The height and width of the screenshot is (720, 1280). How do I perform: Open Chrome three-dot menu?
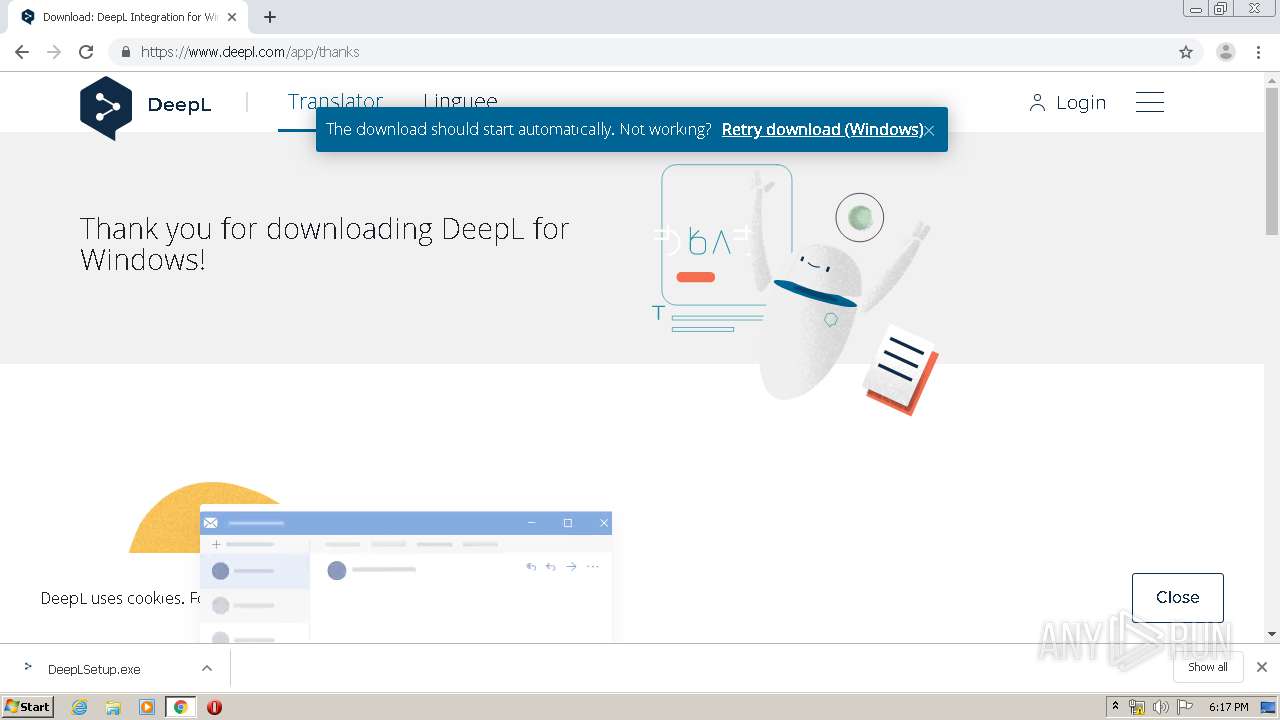pyautogui.click(x=1259, y=52)
